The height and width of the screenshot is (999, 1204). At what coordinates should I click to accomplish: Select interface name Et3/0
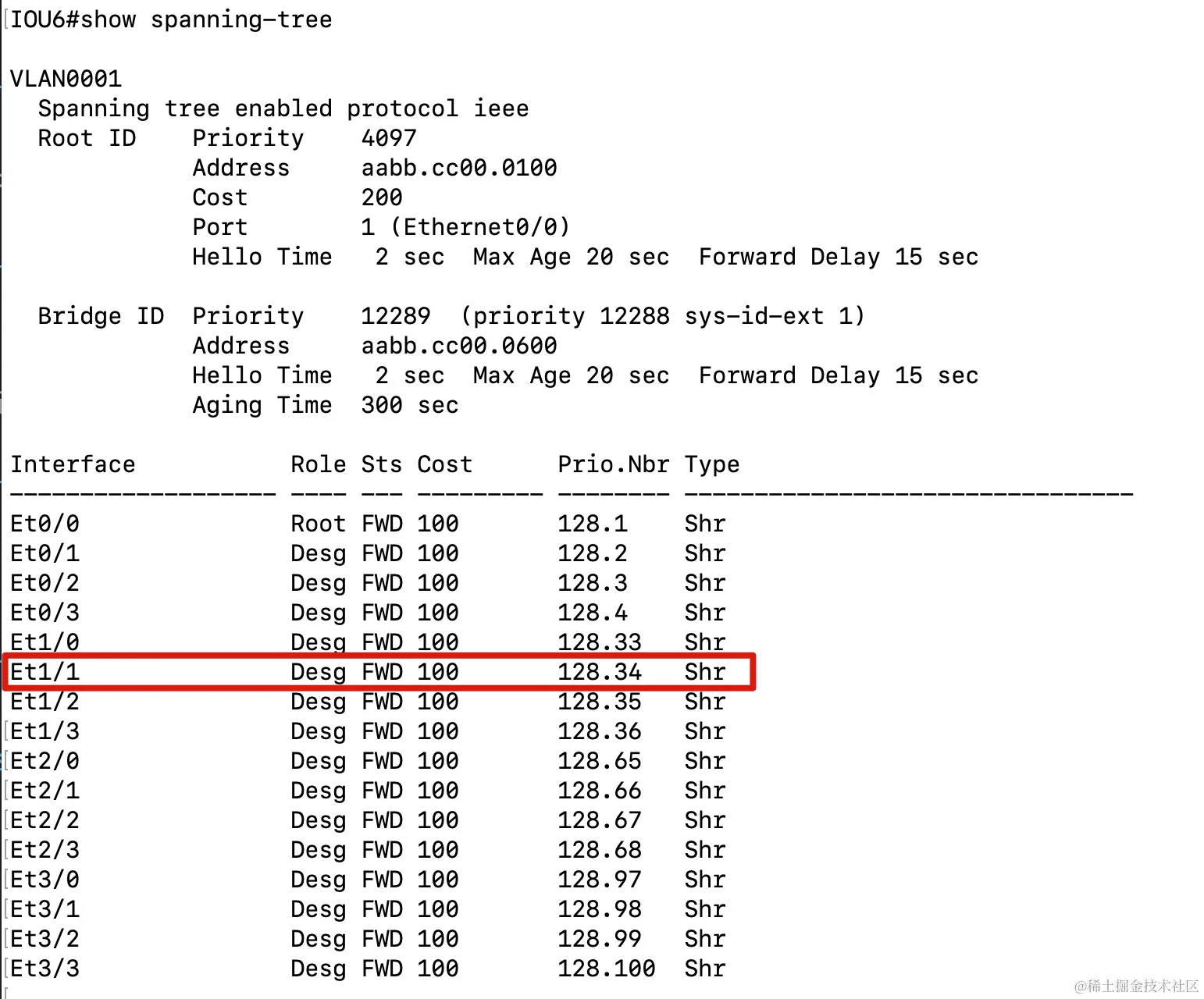click(x=45, y=880)
